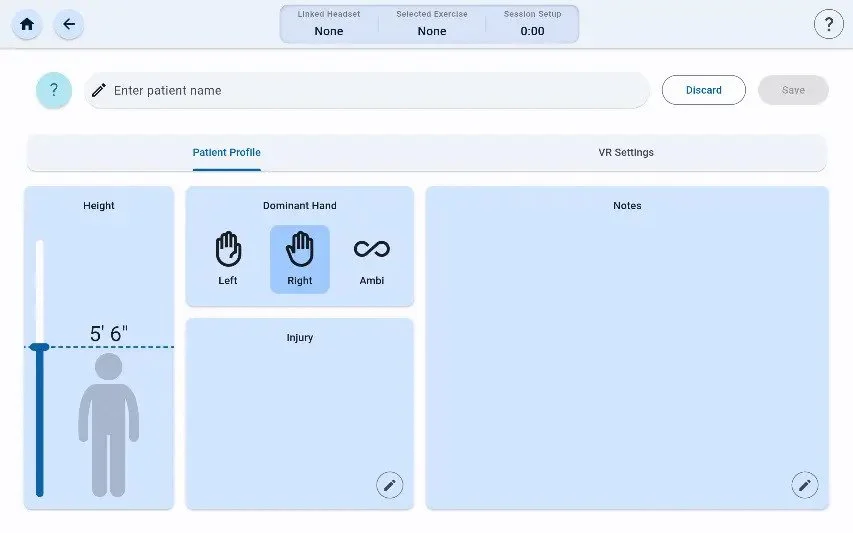Click the Linked Headset None status
This screenshot has width=853, height=533.
(329, 23)
